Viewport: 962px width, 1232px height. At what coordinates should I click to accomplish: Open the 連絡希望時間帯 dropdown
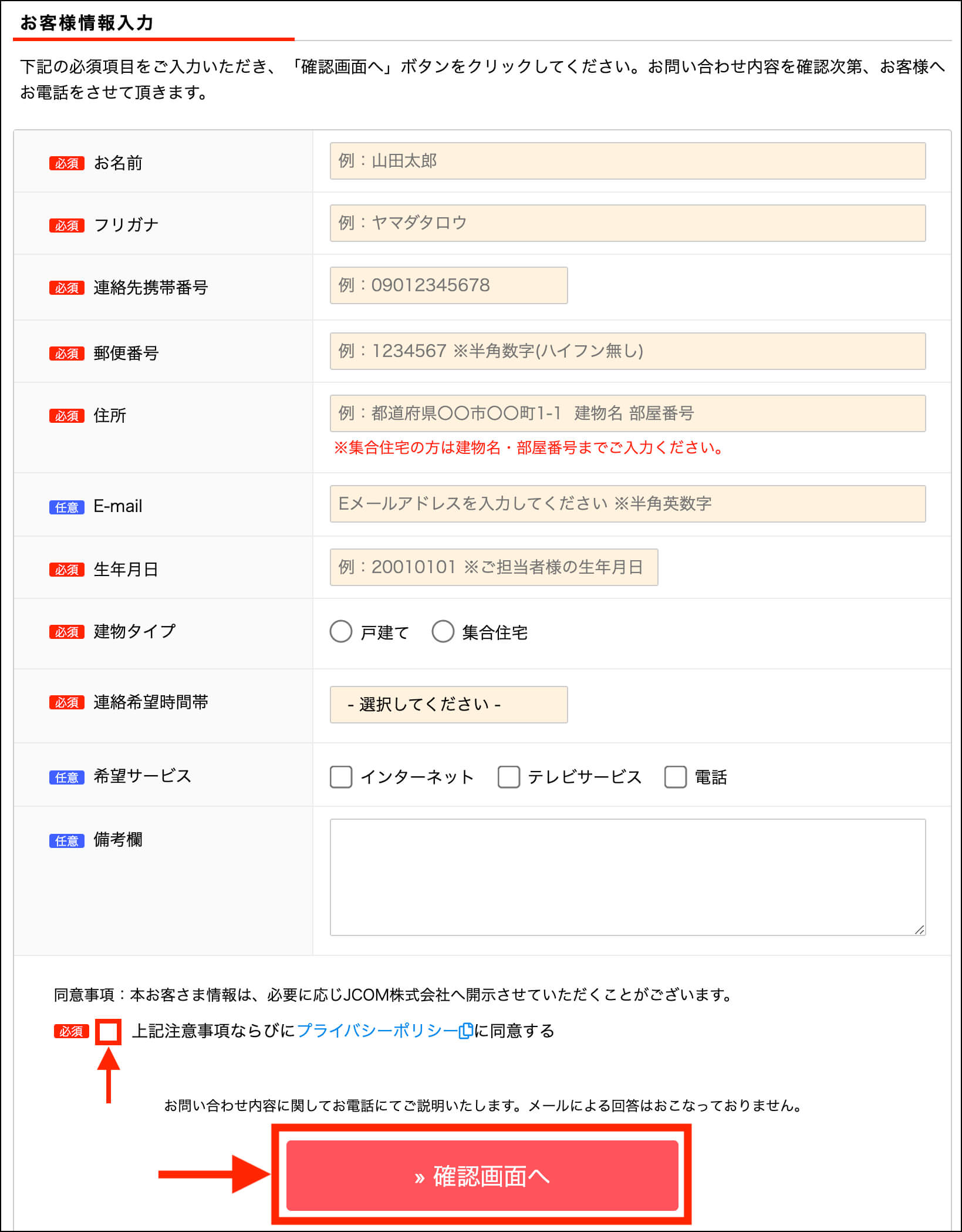click(448, 705)
